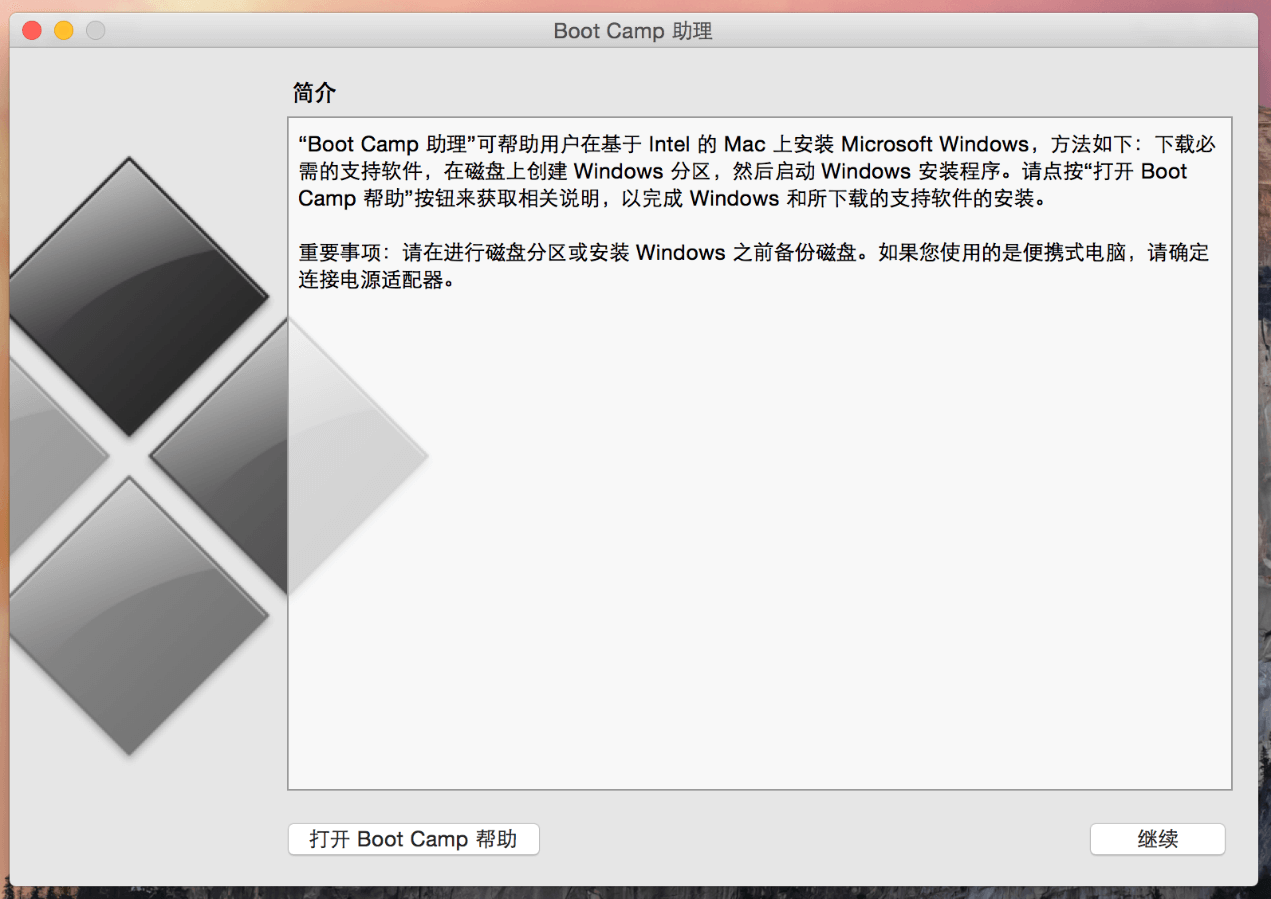
Task: Click the desktop wallpaper below the window
Action: pyautogui.click(x=640, y=892)
